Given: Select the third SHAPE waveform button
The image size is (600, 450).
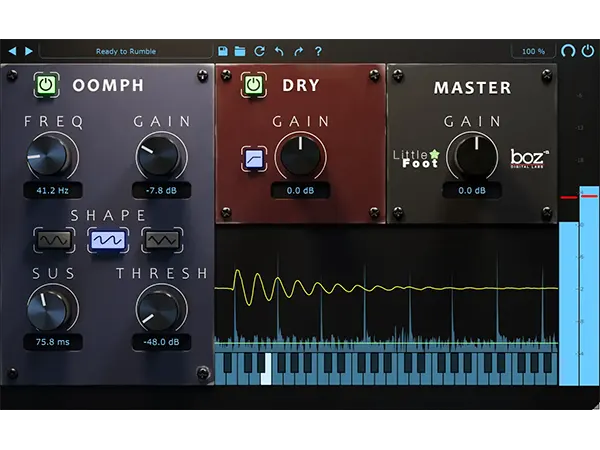Looking at the screenshot, I should pos(159,240).
